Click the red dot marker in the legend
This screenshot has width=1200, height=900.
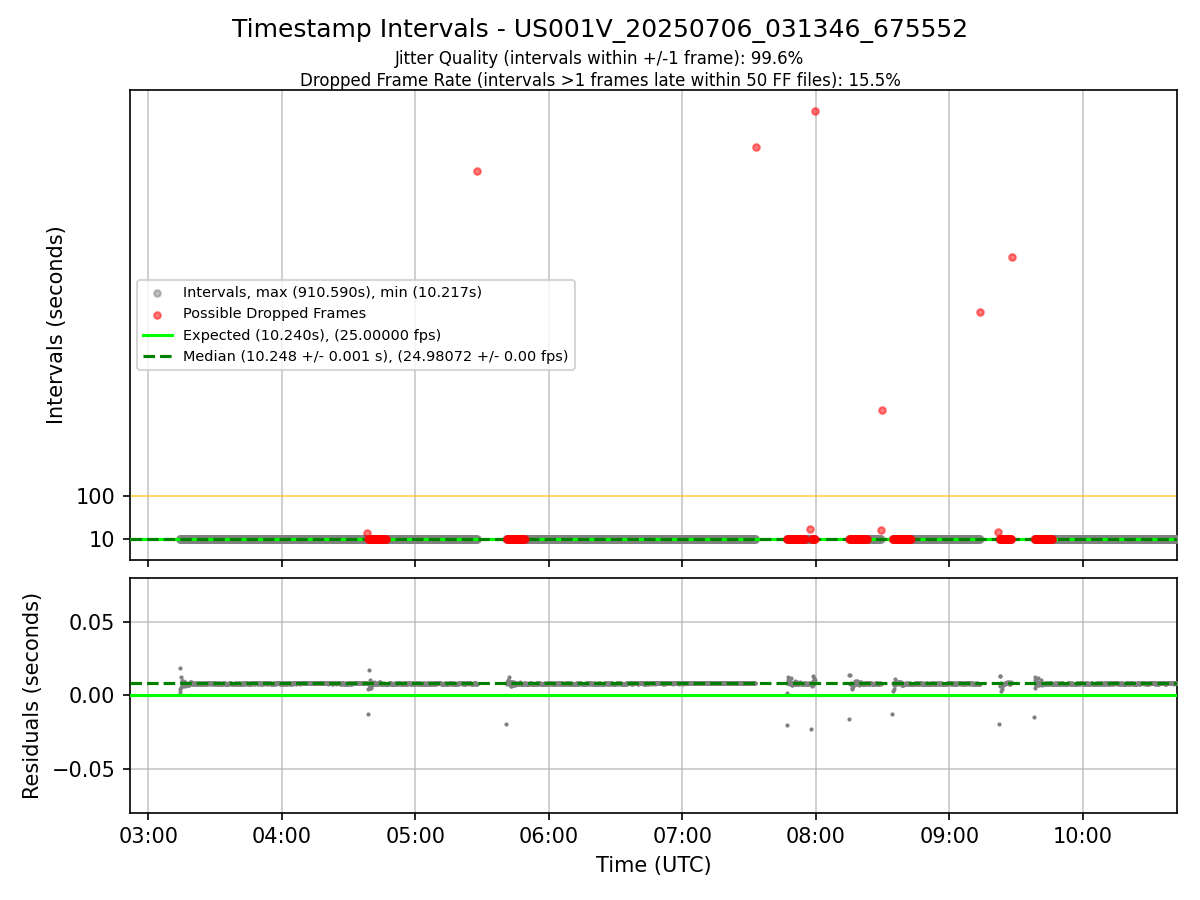156,314
